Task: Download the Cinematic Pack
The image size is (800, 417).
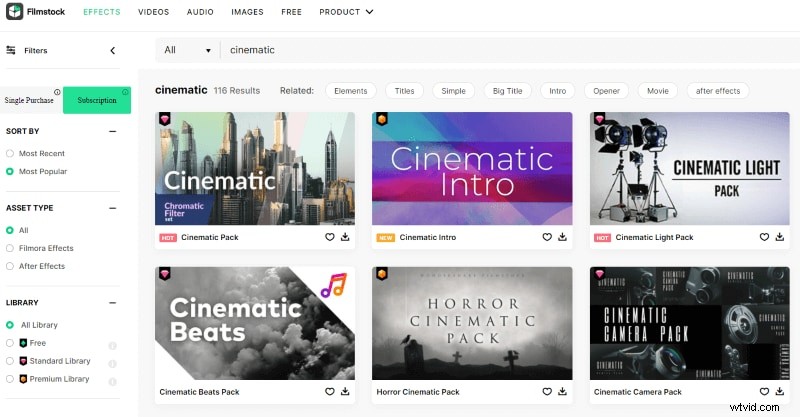Action: point(345,237)
